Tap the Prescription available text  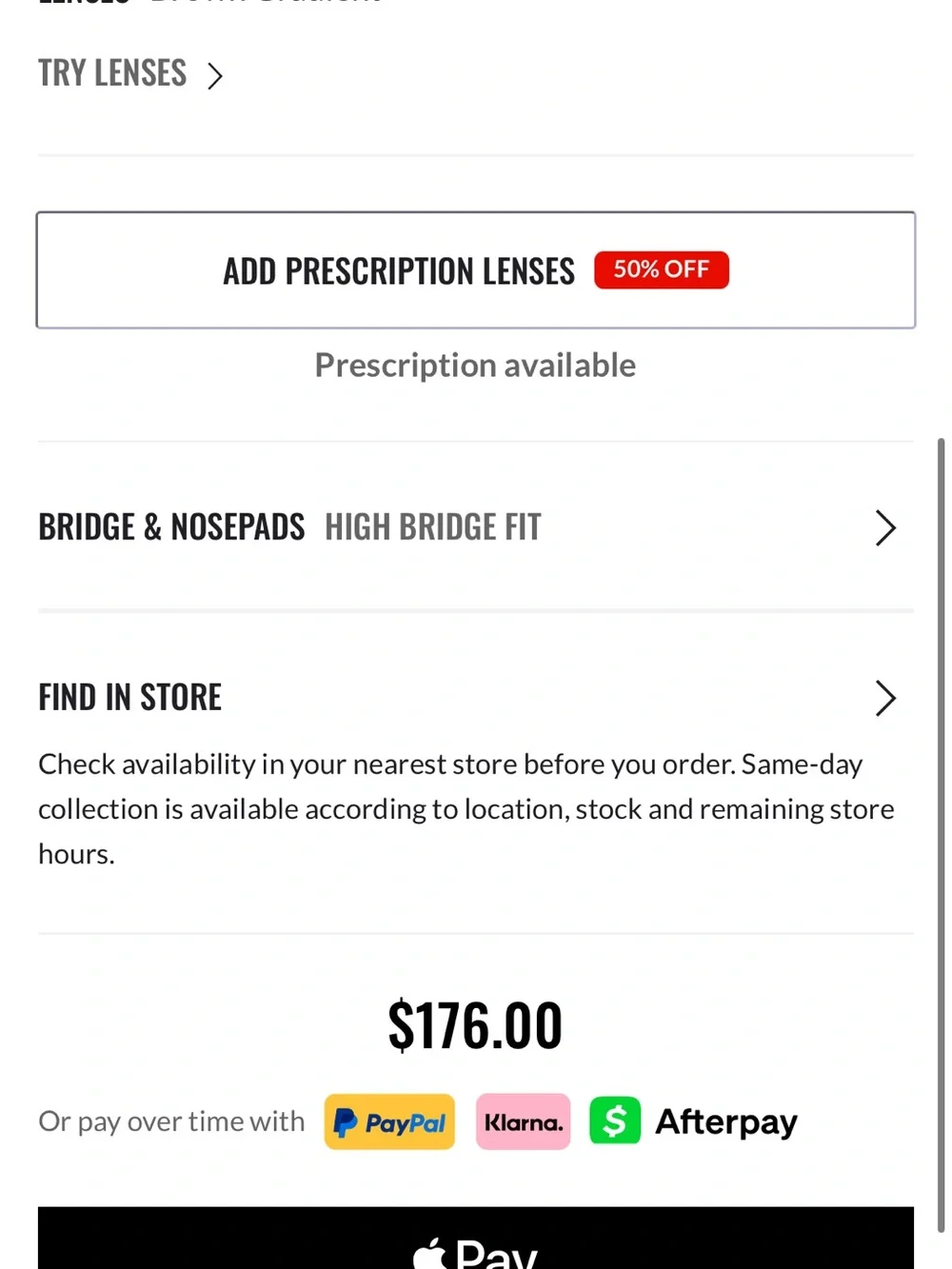click(476, 366)
